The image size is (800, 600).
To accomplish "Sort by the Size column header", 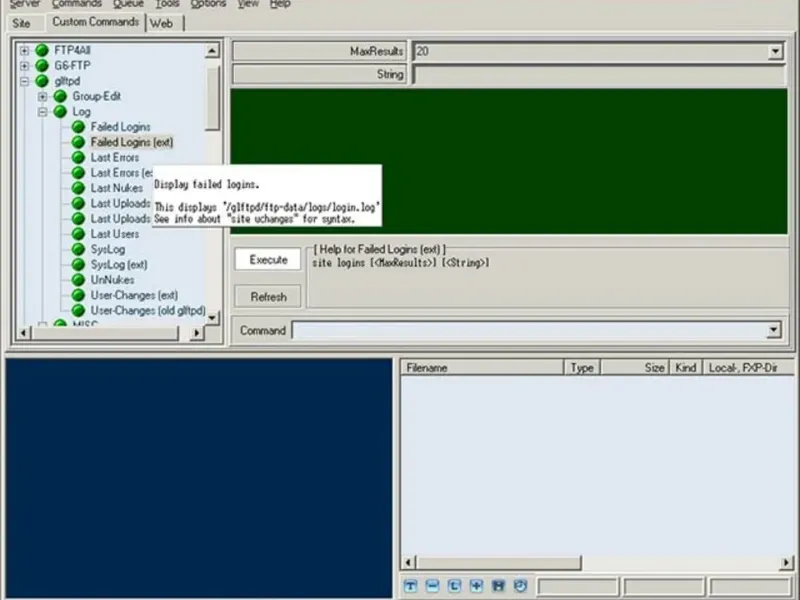I will (x=634, y=367).
